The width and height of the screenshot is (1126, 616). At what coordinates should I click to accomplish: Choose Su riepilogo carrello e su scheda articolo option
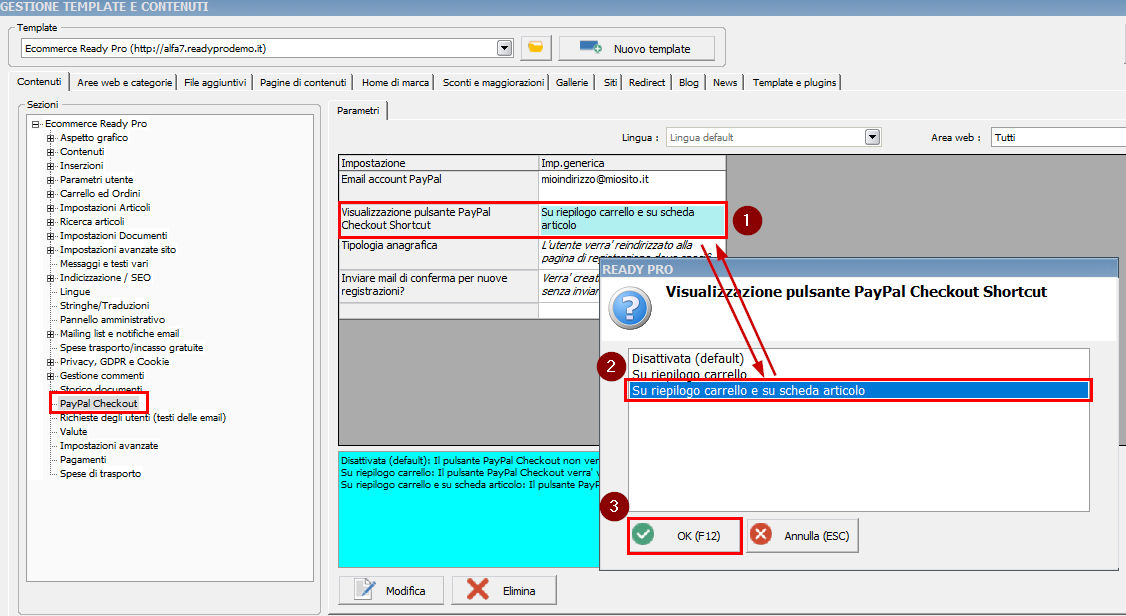click(x=858, y=391)
